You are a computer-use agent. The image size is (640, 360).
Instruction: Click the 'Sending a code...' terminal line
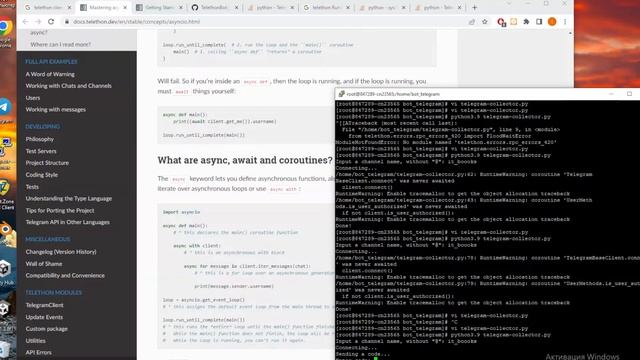[x=362, y=354]
